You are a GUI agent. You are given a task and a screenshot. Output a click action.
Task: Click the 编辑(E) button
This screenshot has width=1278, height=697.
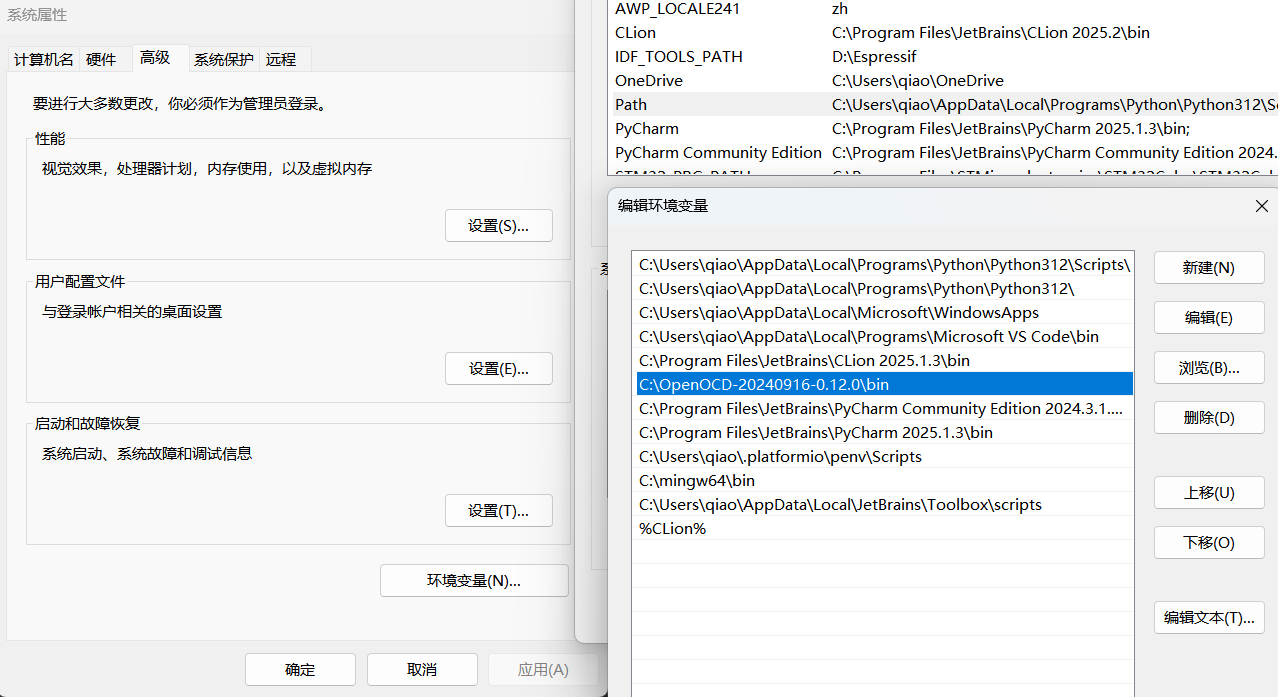1208,318
